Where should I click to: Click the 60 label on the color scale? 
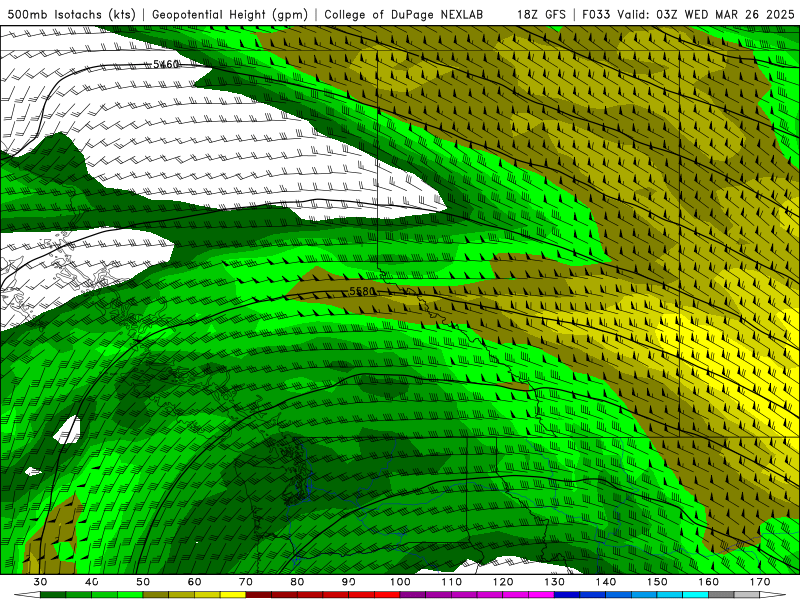[194, 582]
